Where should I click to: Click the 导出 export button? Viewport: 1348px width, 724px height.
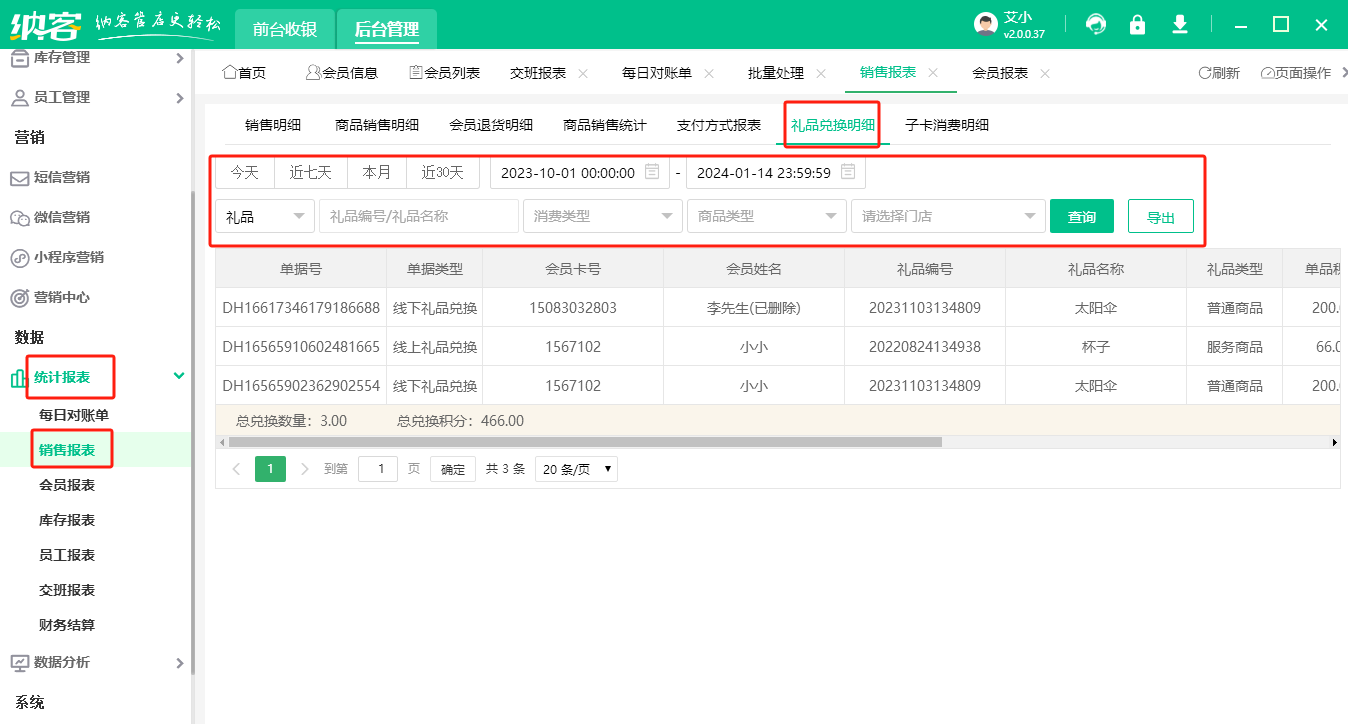1160,216
